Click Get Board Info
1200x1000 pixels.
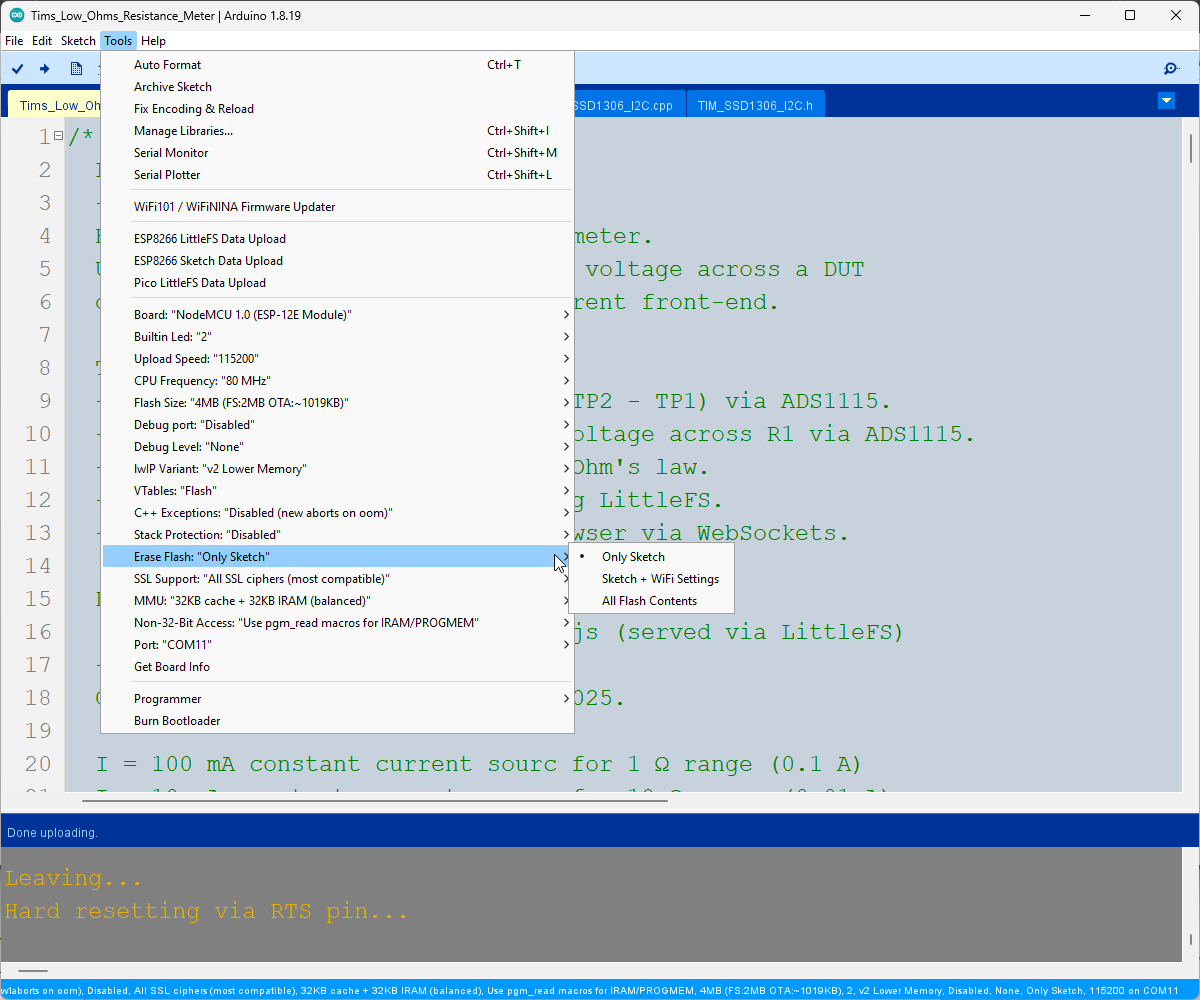coord(338,667)
